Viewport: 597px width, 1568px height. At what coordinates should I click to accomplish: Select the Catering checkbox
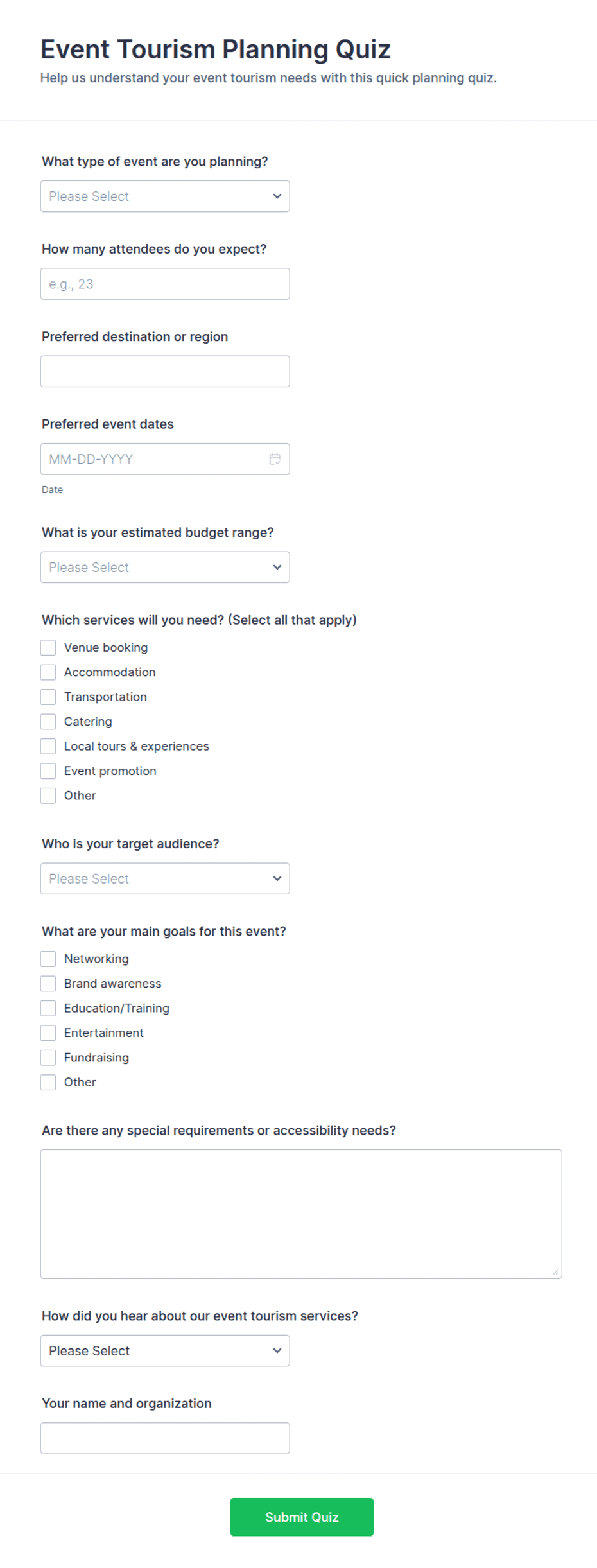tap(48, 722)
